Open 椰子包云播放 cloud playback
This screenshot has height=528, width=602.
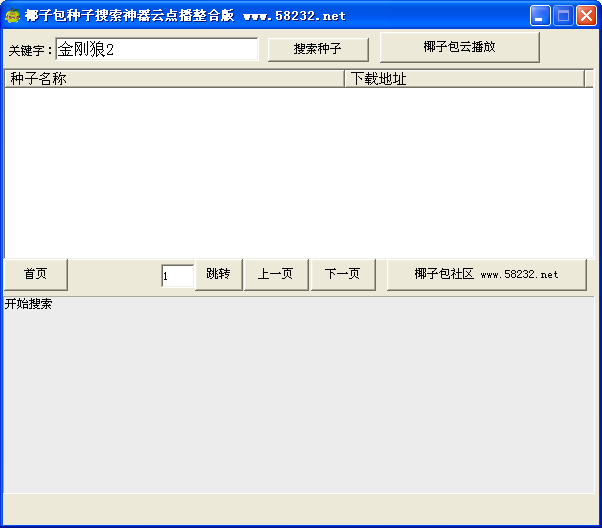pos(460,47)
